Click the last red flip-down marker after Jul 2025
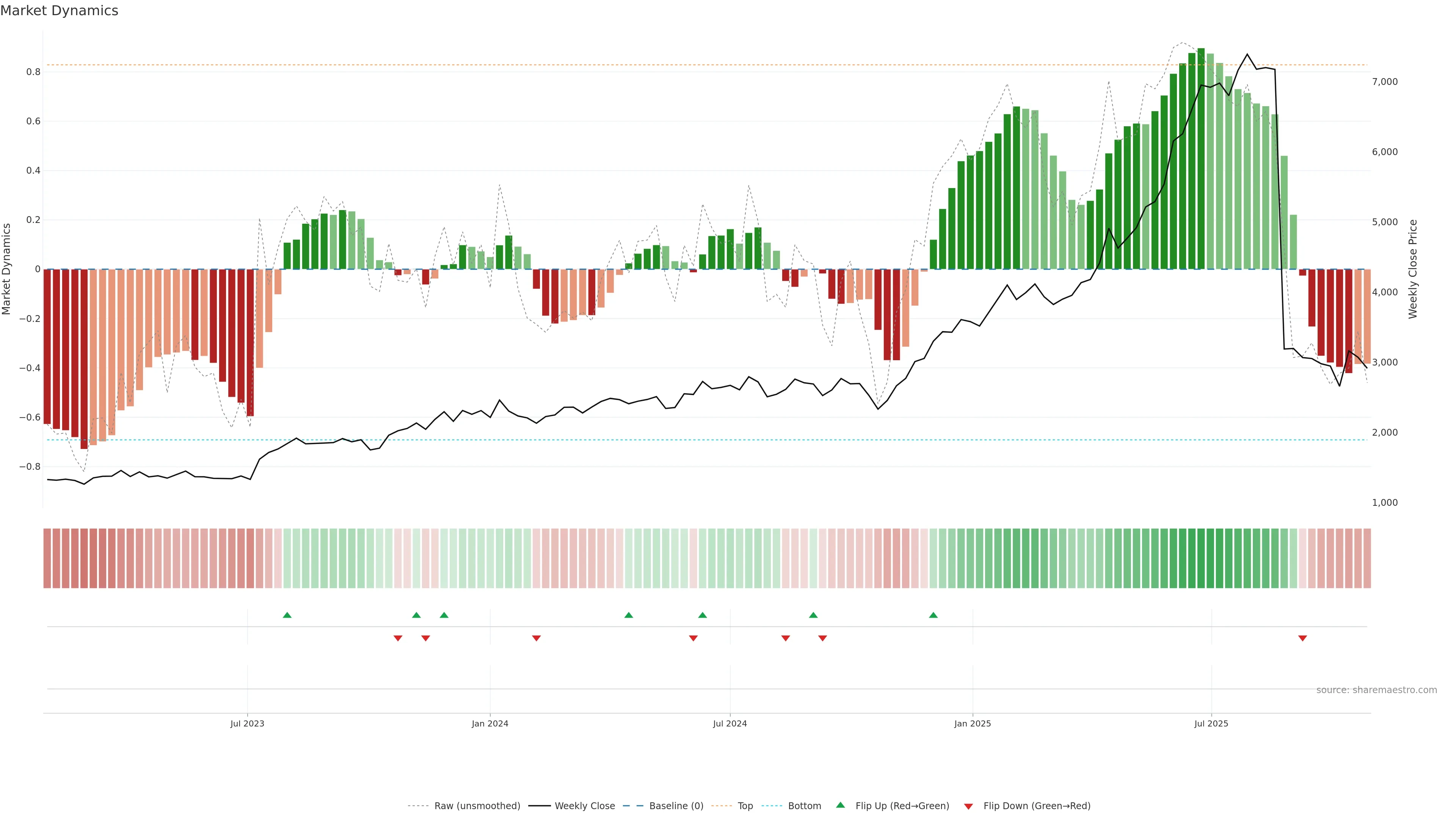 [x=1302, y=638]
